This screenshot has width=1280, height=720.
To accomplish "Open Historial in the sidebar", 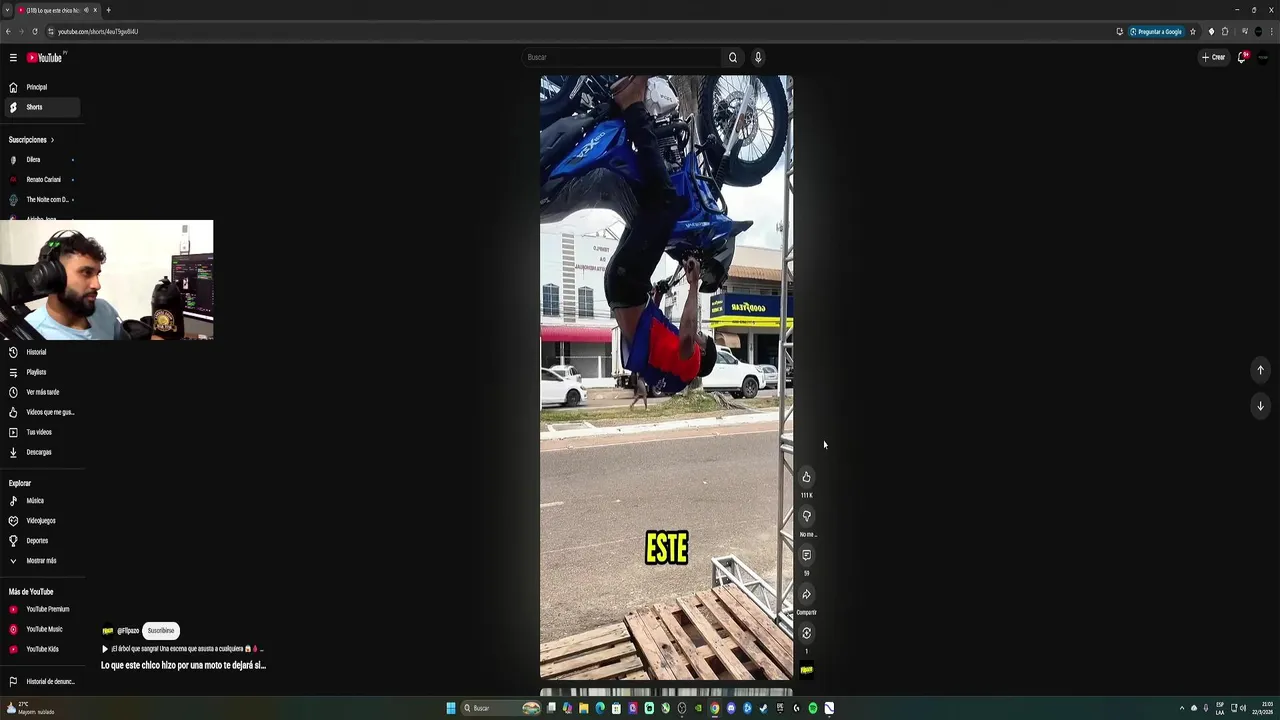I will 40,352.
